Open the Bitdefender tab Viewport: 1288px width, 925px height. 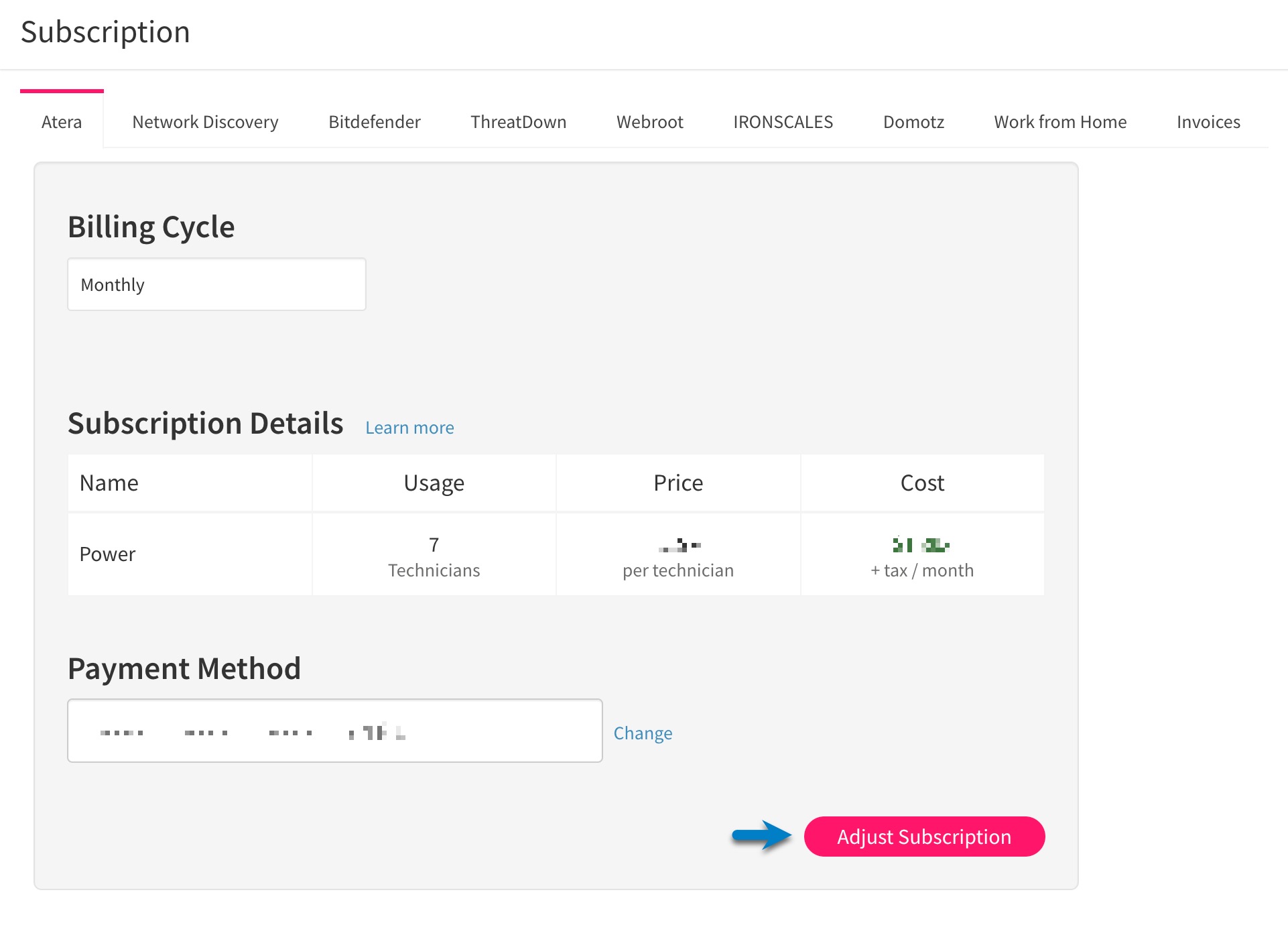(375, 121)
